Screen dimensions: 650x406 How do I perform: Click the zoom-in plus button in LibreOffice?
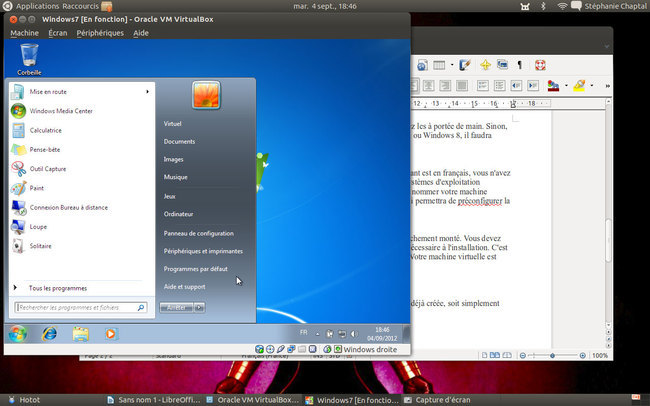582,355
